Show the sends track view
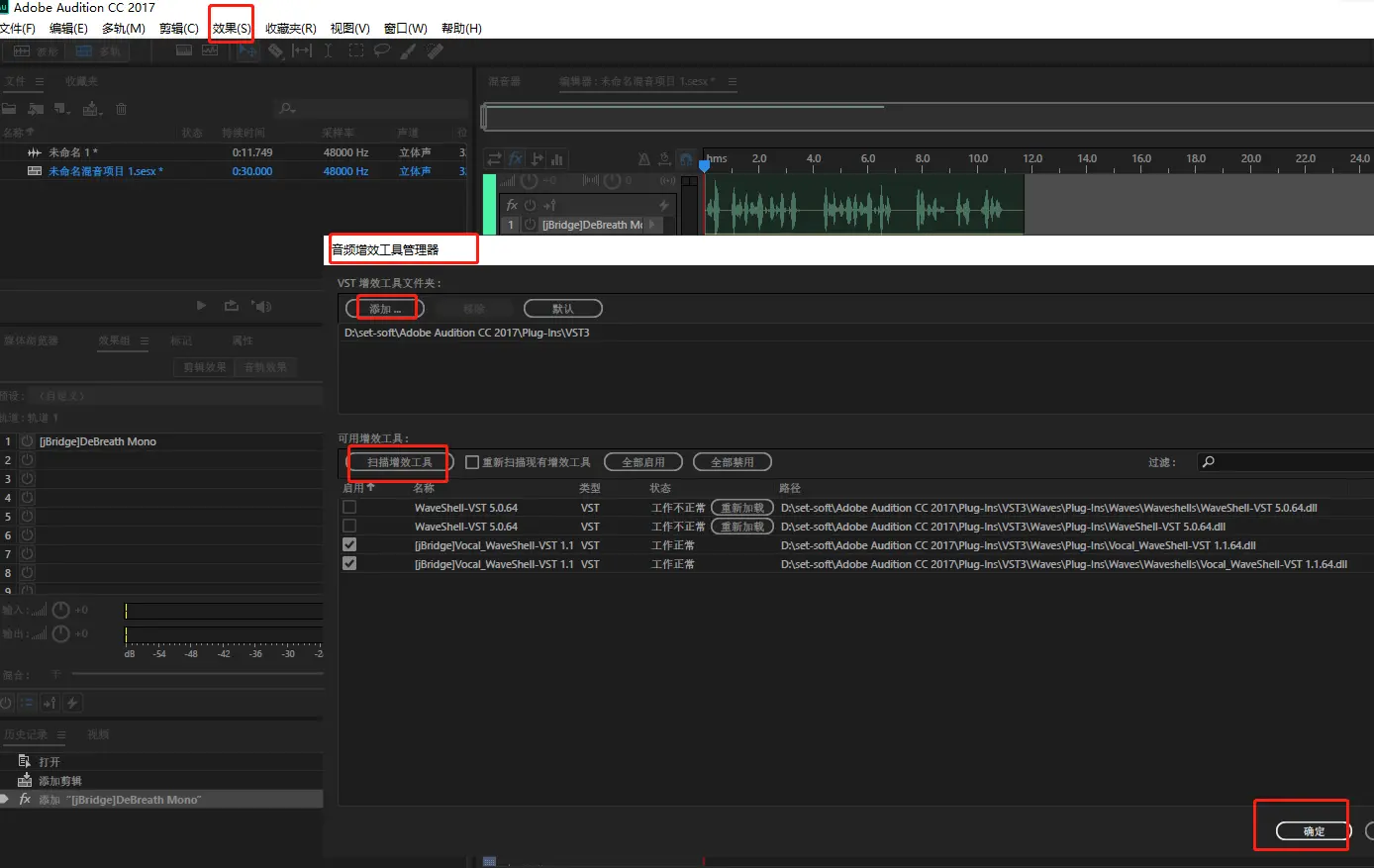The height and width of the screenshot is (868, 1374). [x=538, y=158]
